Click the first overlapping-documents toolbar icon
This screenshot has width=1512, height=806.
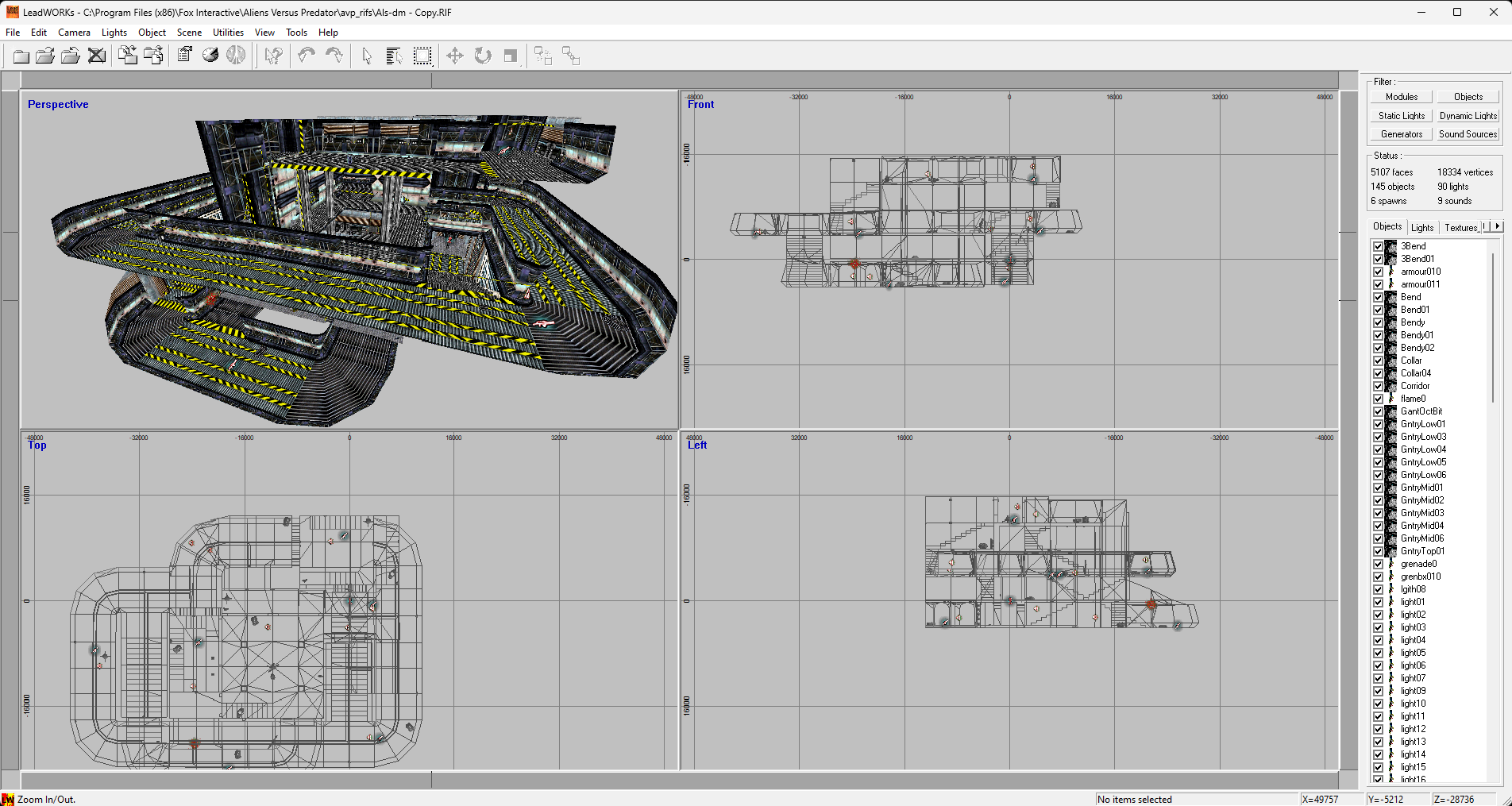128,56
